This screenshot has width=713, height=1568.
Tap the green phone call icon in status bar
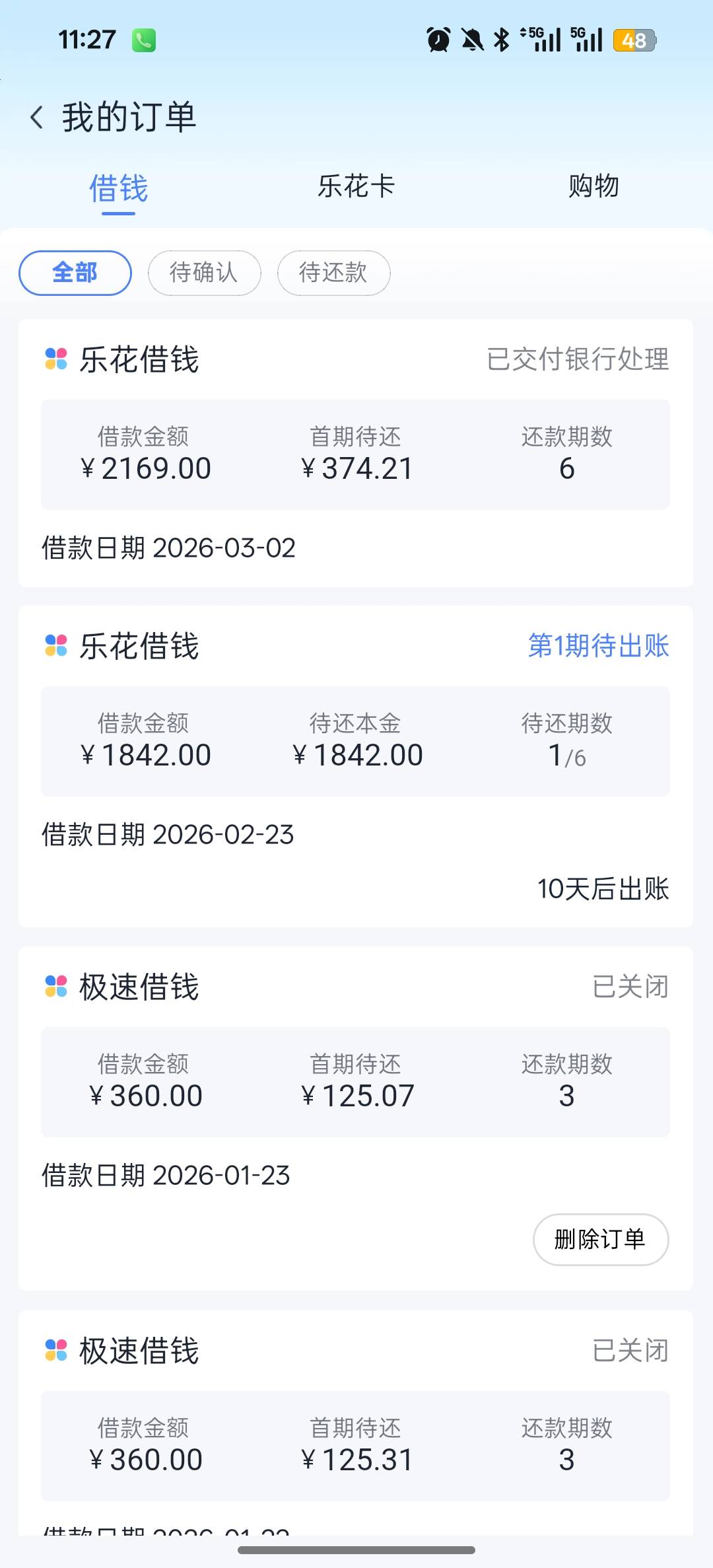point(144,40)
